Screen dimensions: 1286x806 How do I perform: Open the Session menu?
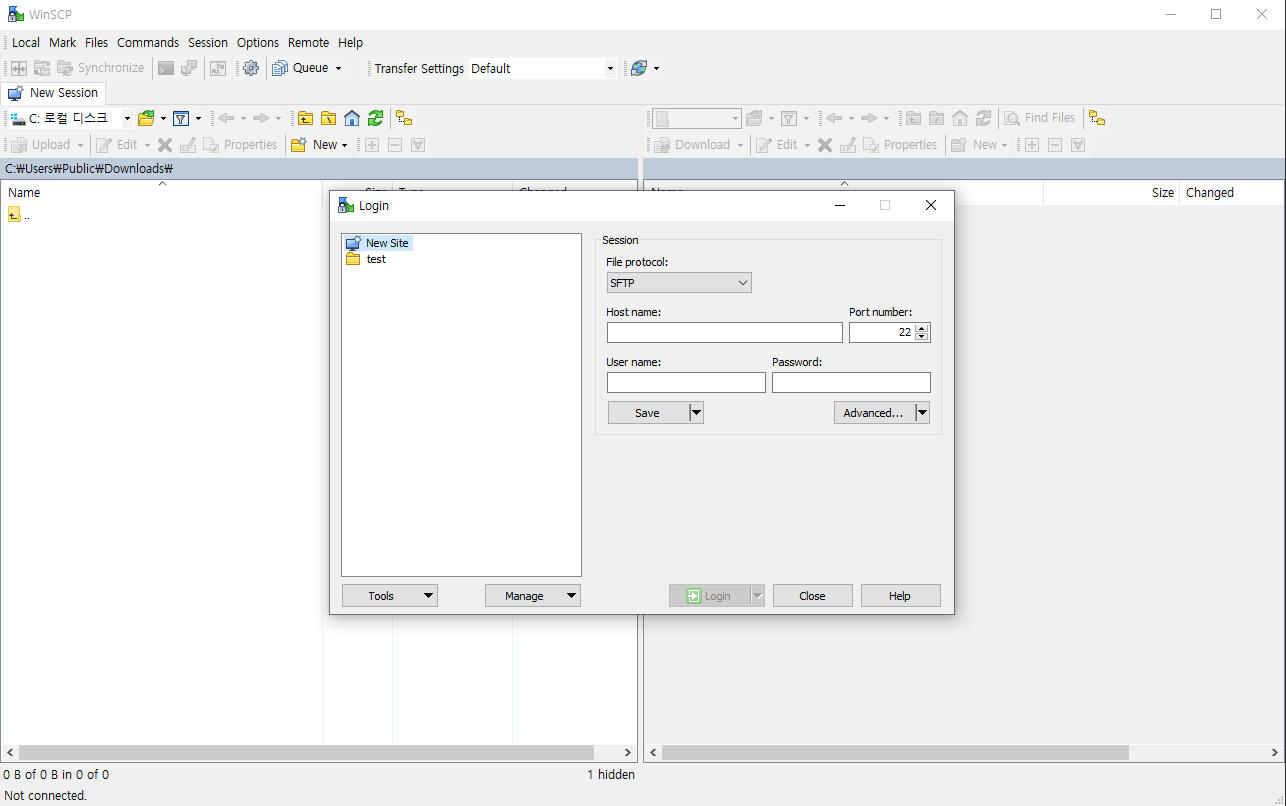coord(208,42)
